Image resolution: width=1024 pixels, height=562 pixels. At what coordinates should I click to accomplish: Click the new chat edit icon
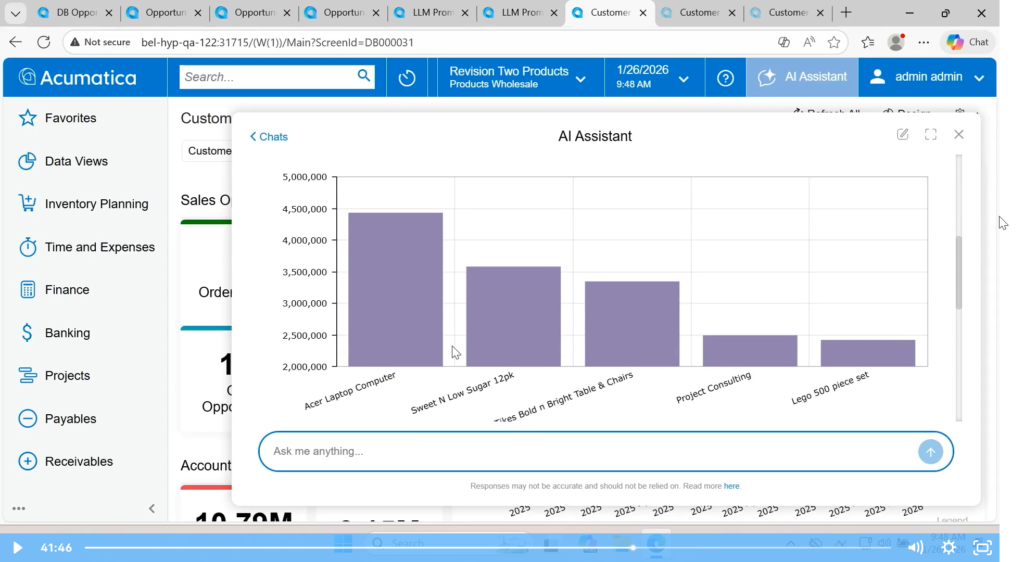pyautogui.click(x=903, y=135)
